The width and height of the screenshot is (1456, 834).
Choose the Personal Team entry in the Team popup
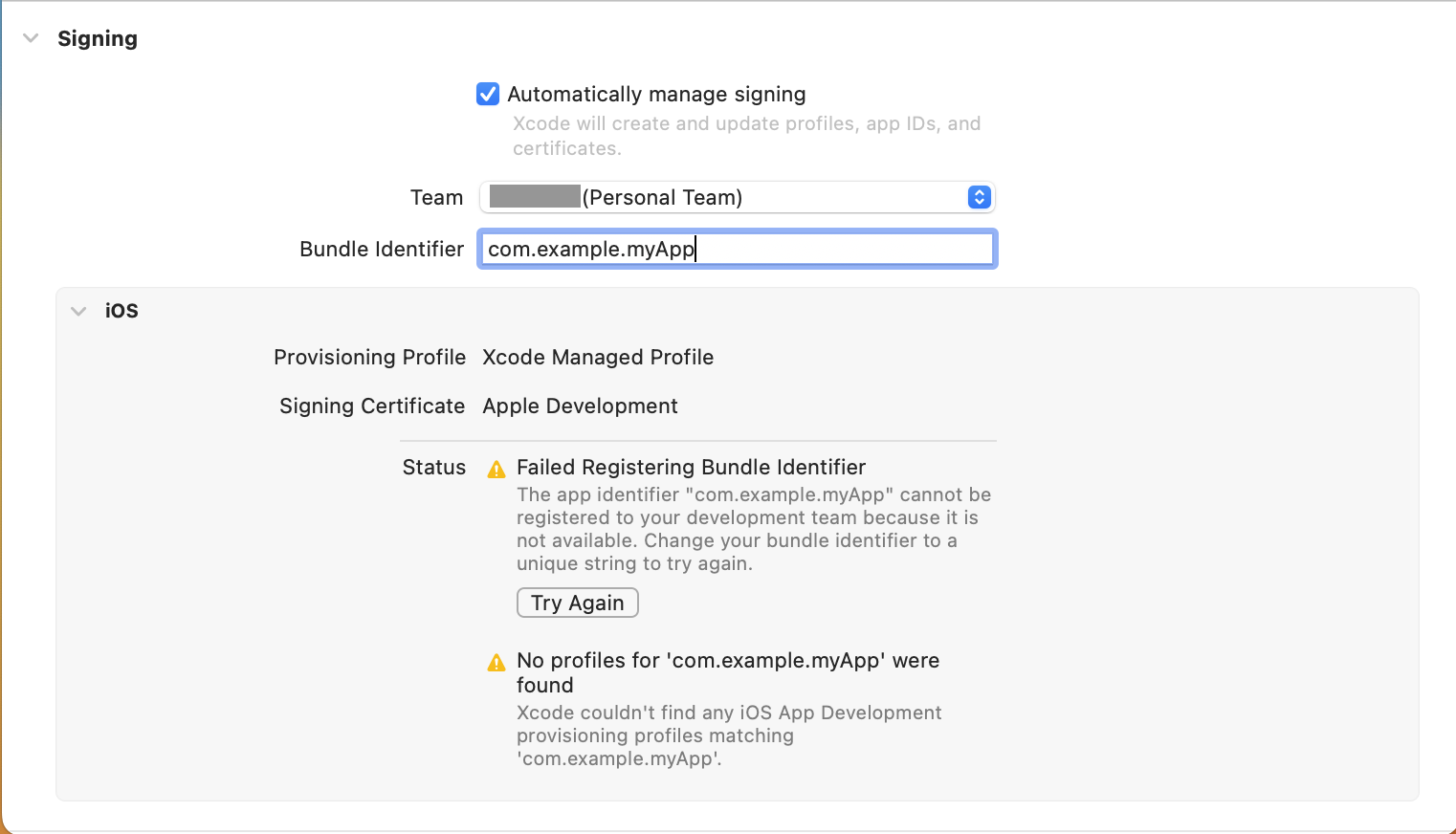click(737, 197)
